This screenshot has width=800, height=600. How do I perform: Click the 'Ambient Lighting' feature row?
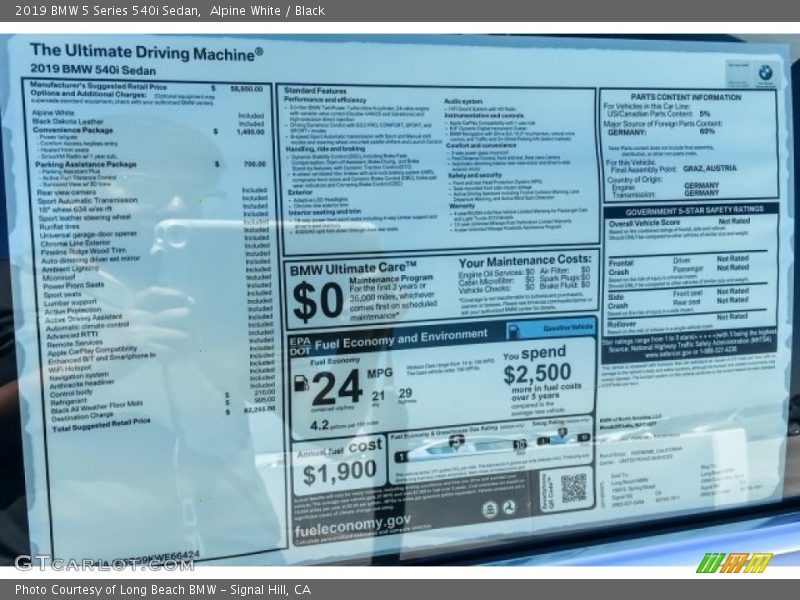pos(156,268)
